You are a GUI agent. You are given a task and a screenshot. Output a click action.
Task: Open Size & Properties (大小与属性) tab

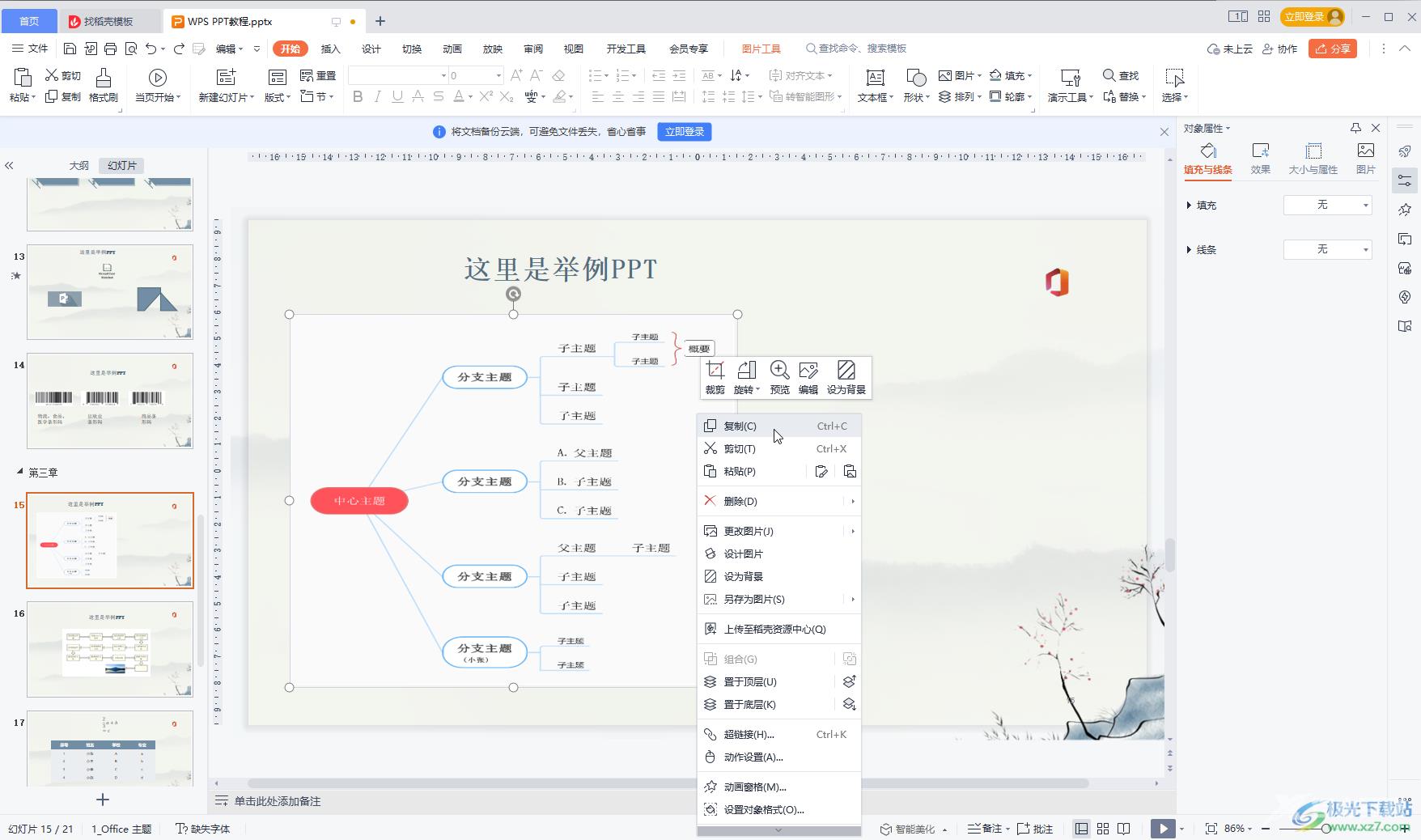[x=1313, y=159]
